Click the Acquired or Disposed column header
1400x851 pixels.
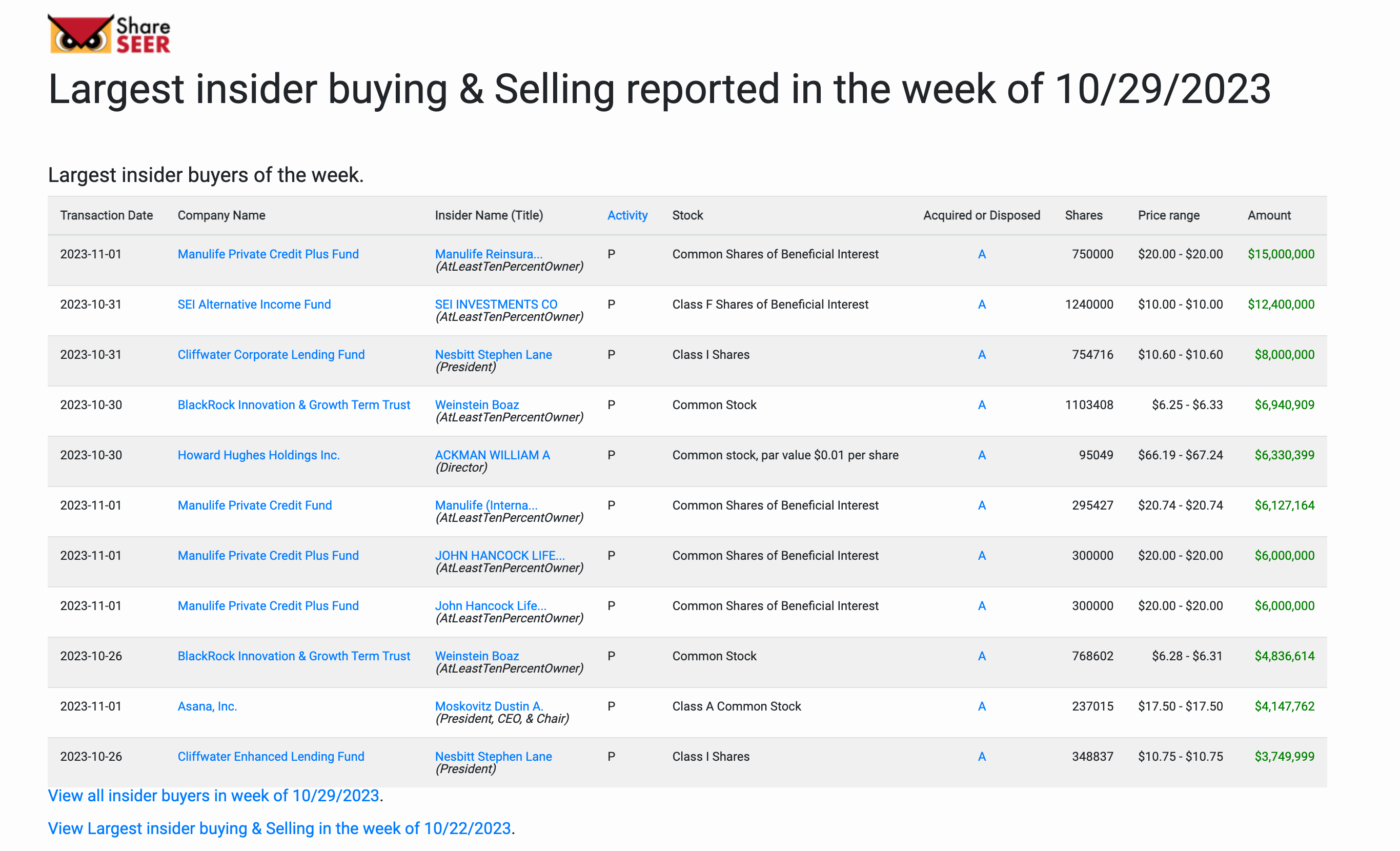[x=981, y=215]
